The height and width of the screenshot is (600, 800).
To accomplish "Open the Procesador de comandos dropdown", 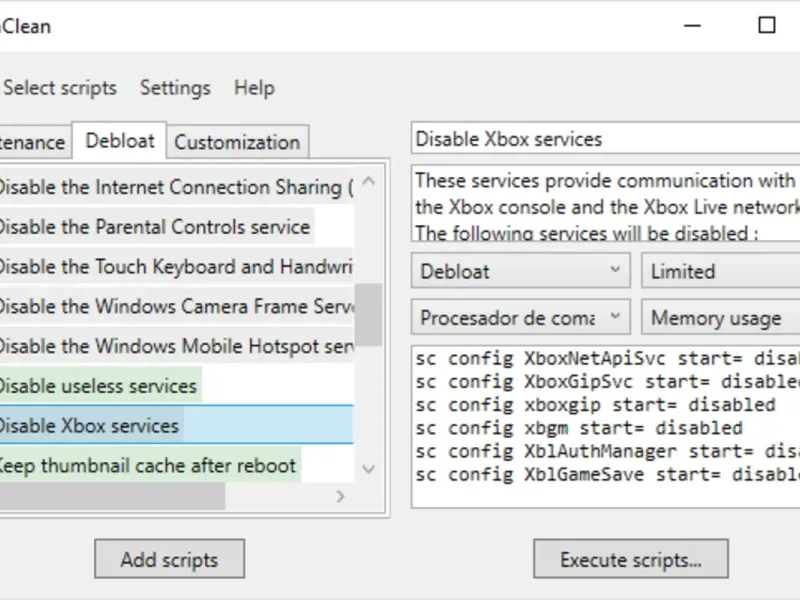I will [520, 318].
